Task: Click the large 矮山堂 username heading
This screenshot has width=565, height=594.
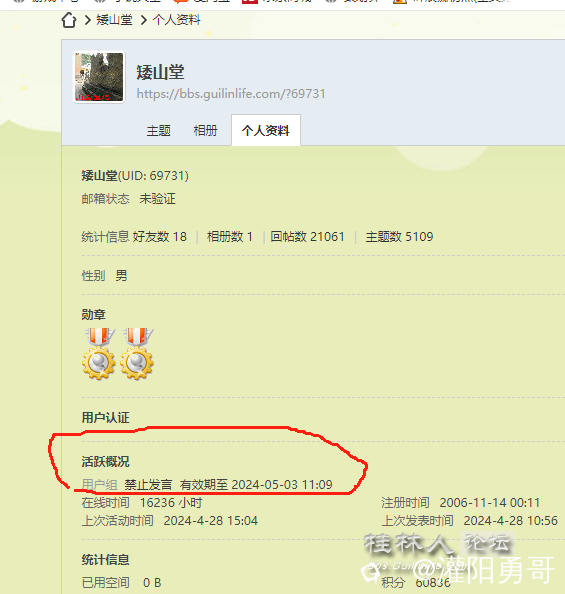Action: (x=160, y=72)
